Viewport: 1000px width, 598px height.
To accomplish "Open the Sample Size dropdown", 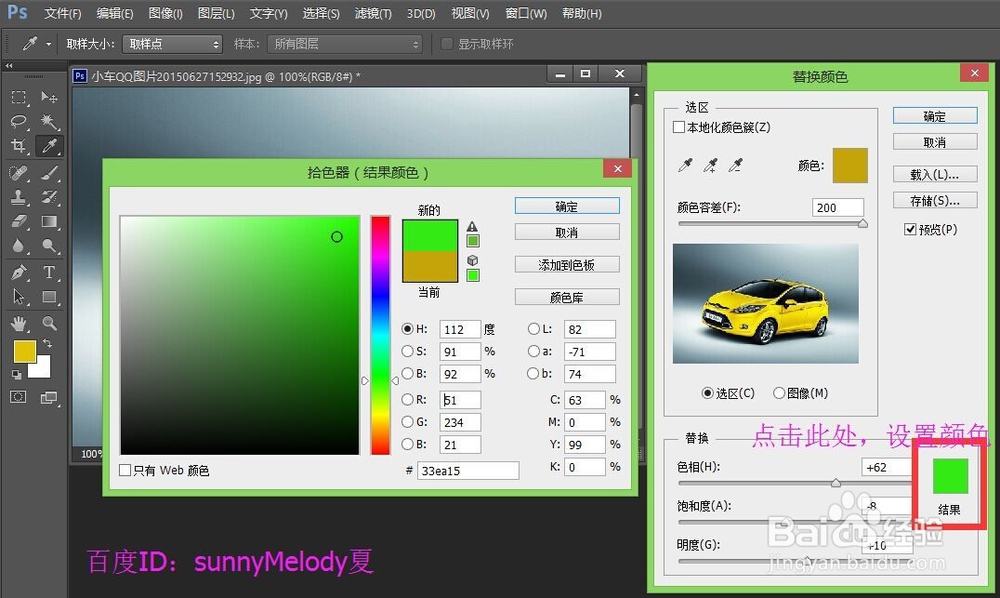I will click(x=172, y=44).
